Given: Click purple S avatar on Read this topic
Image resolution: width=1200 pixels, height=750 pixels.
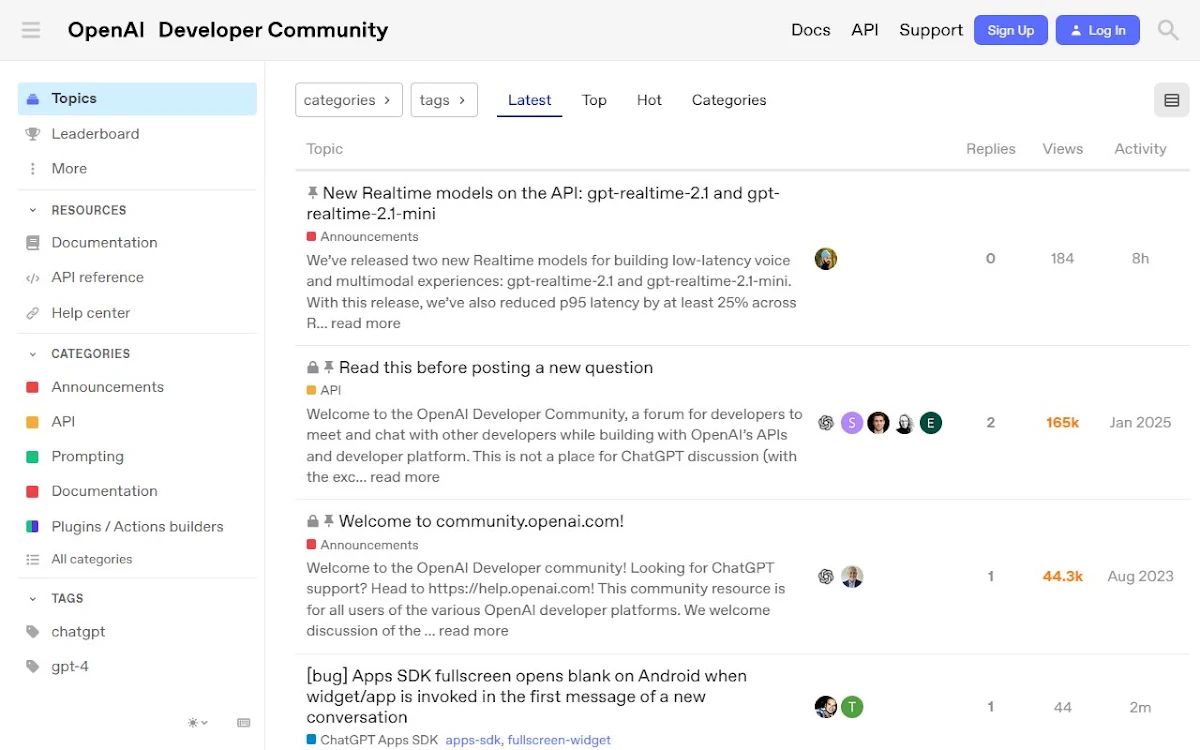Looking at the screenshot, I should [x=852, y=423].
